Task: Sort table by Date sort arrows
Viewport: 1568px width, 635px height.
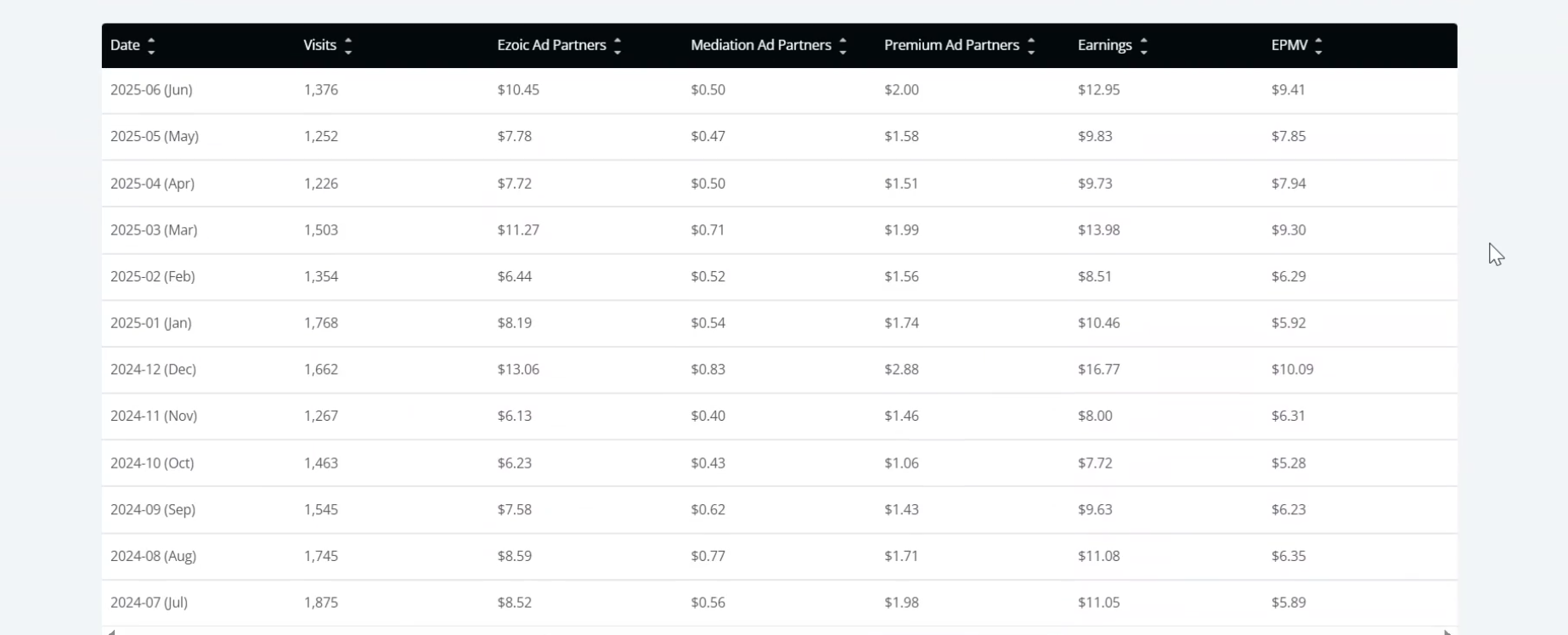Action: coord(151,46)
